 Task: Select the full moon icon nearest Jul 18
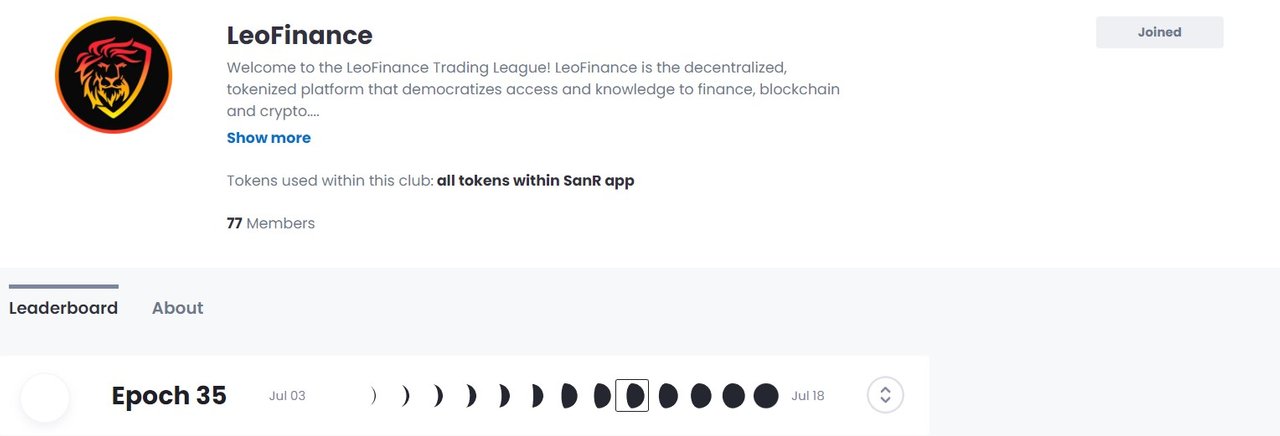click(x=766, y=396)
